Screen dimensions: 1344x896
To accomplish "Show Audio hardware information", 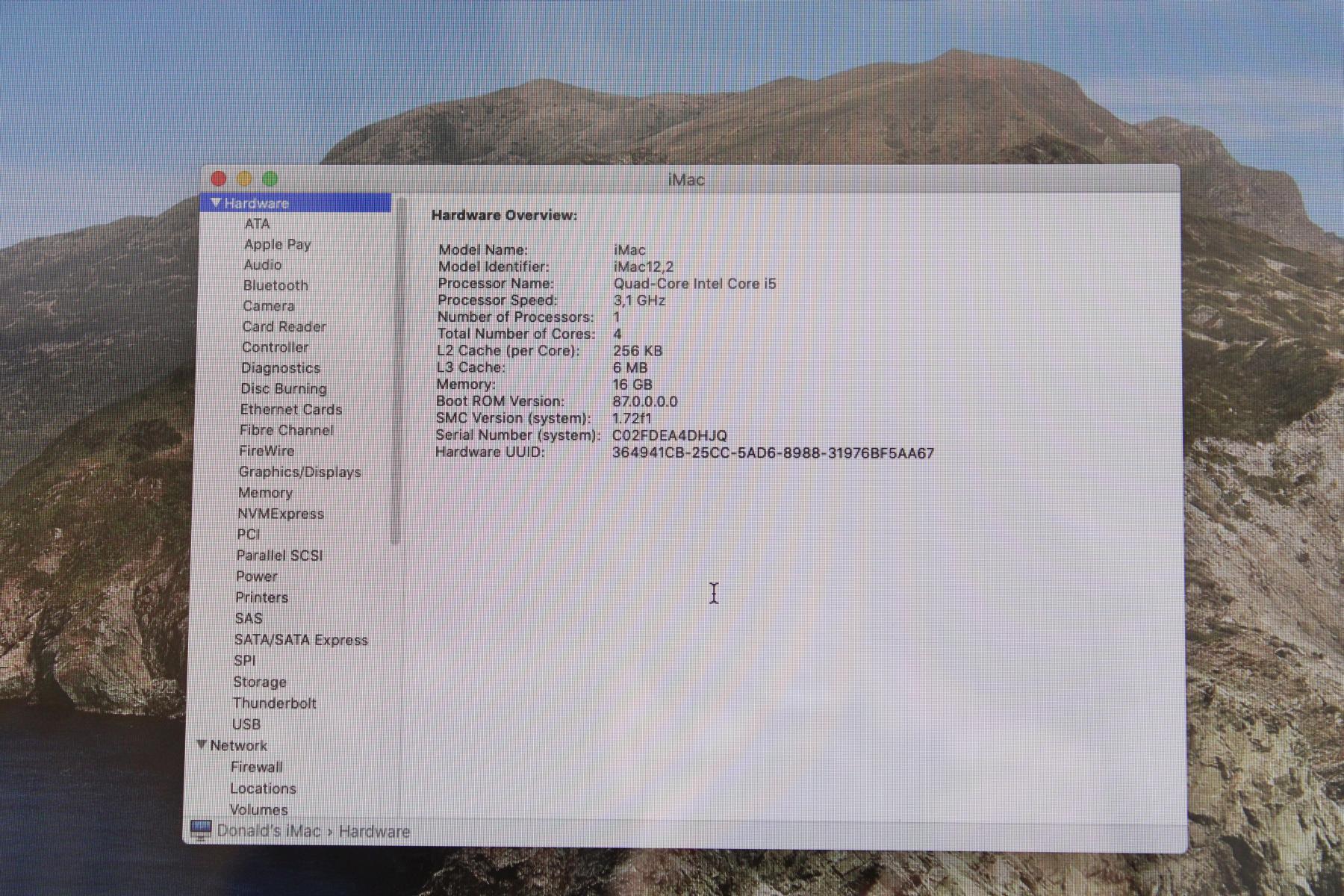I will 263,265.
